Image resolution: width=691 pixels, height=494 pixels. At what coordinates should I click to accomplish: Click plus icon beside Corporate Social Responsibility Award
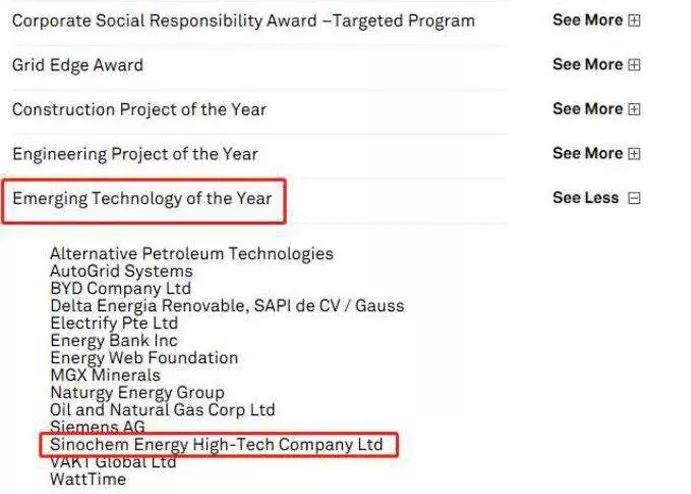[x=634, y=20]
